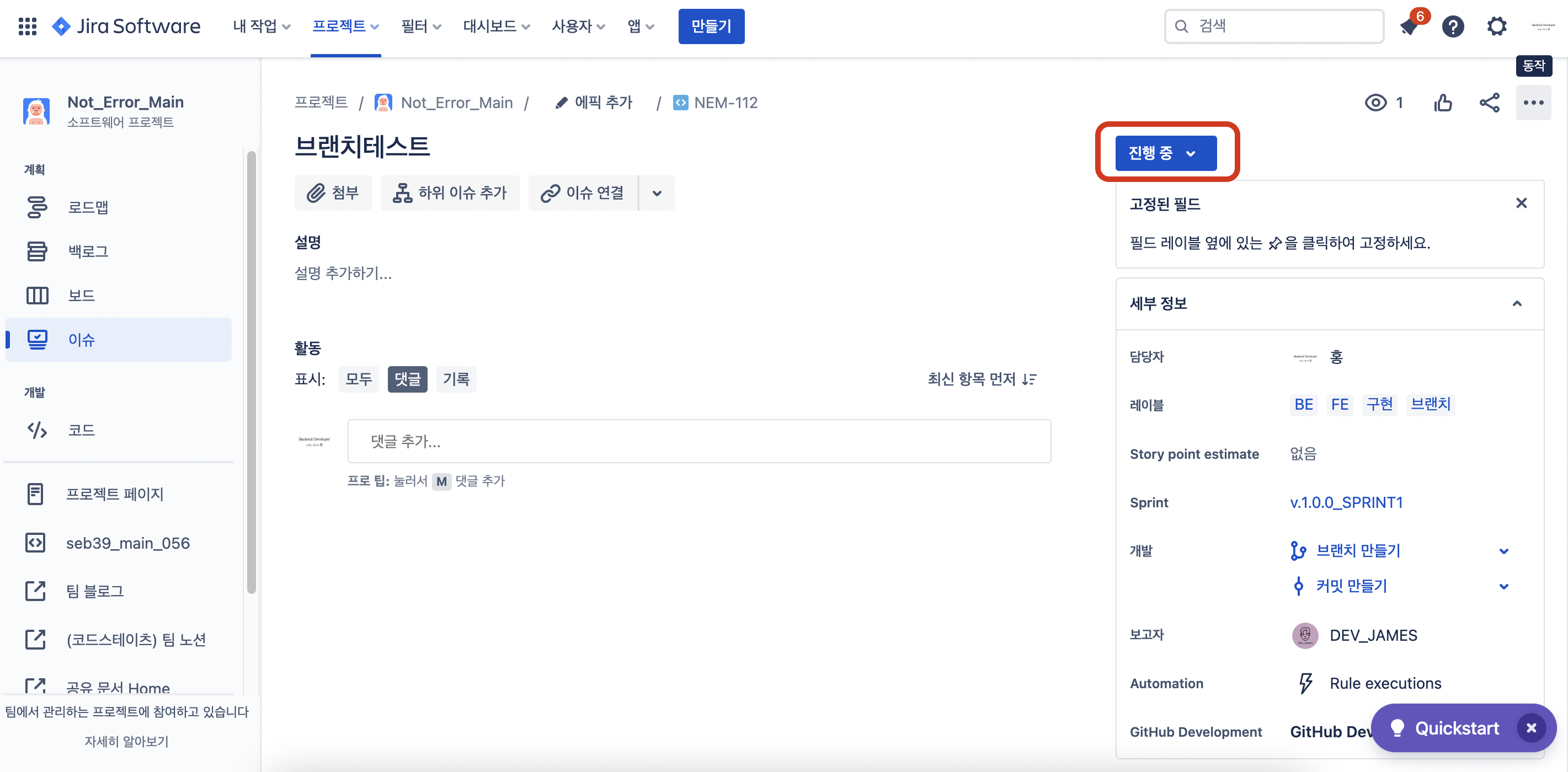
Task: Click the 댓글 추가 comment field
Action: (x=699, y=441)
